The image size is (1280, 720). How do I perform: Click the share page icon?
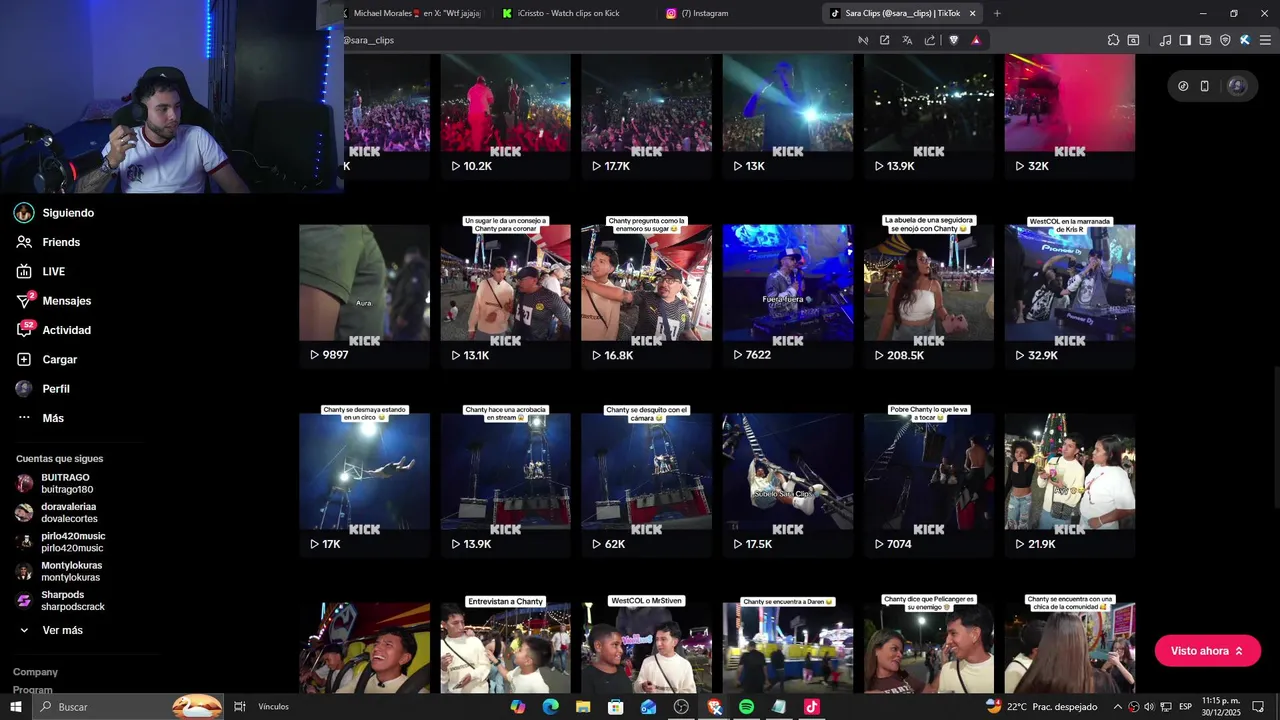coord(930,40)
